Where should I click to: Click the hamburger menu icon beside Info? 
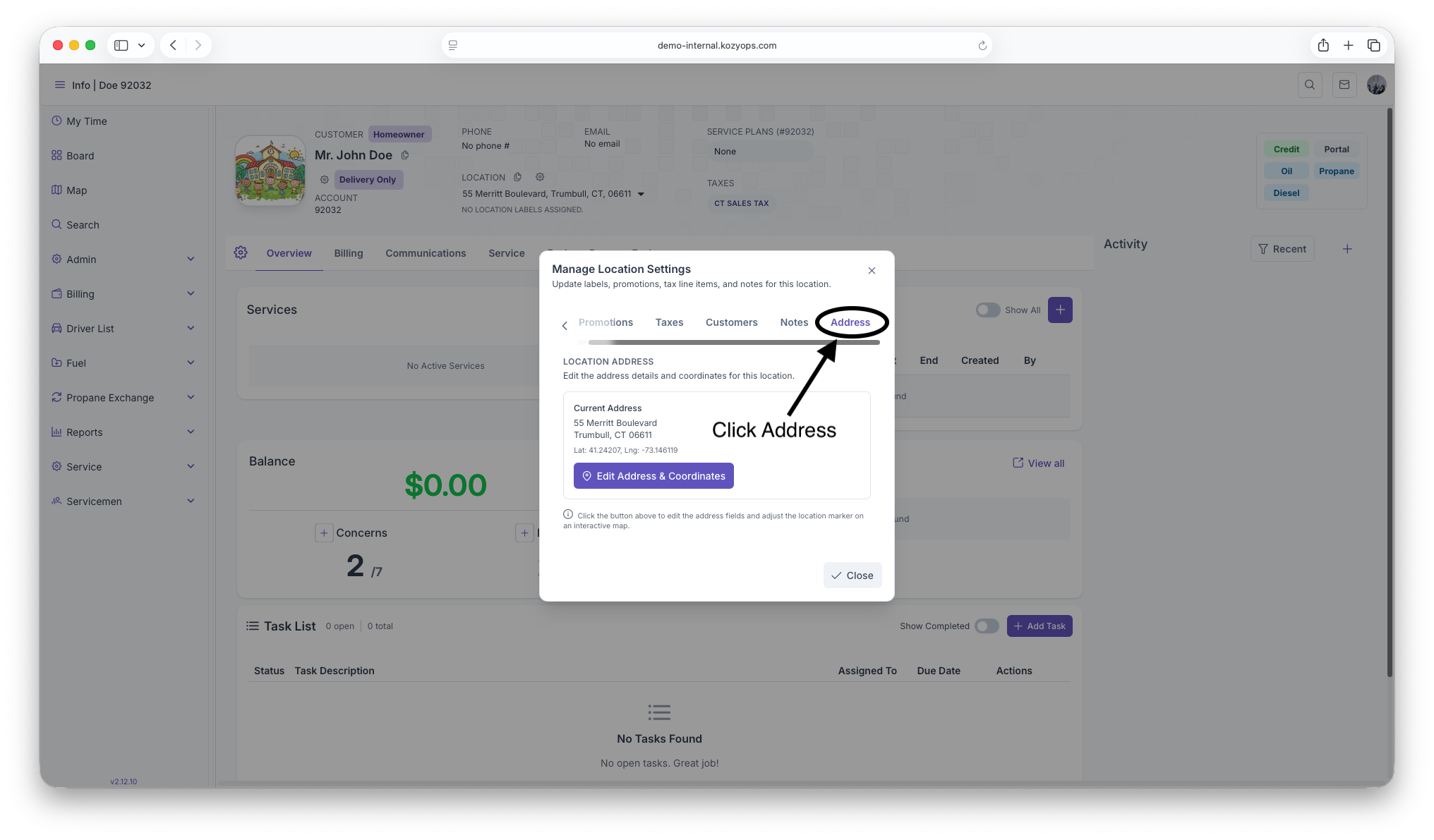[x=60, y=85]
